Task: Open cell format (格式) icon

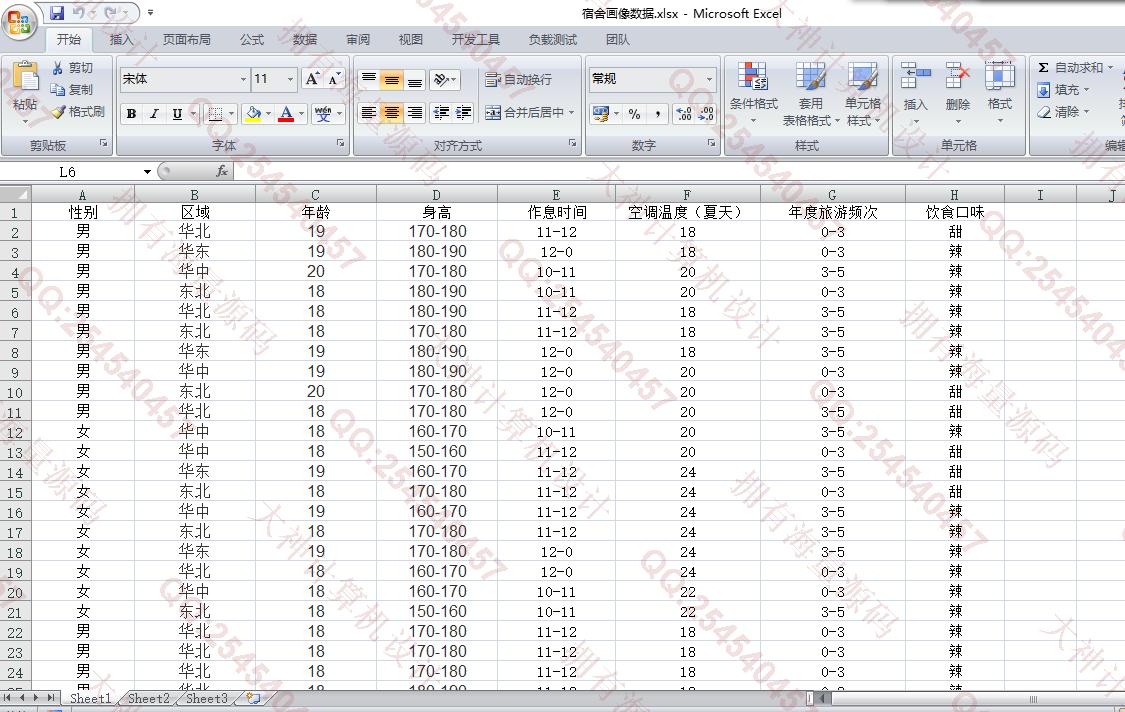Action: tap(999, 75)
